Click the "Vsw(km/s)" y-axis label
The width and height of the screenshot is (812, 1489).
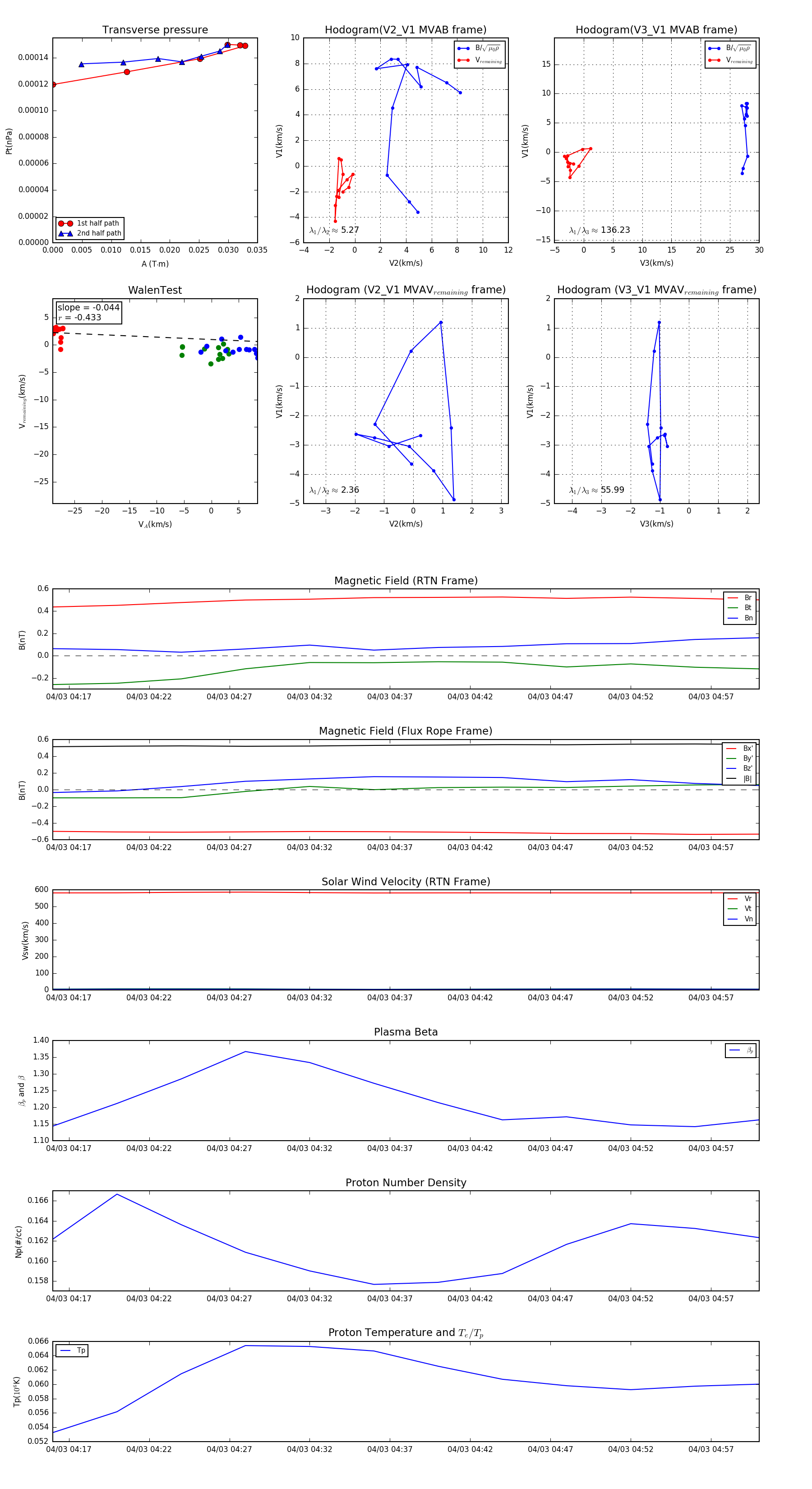coord(25,940)
